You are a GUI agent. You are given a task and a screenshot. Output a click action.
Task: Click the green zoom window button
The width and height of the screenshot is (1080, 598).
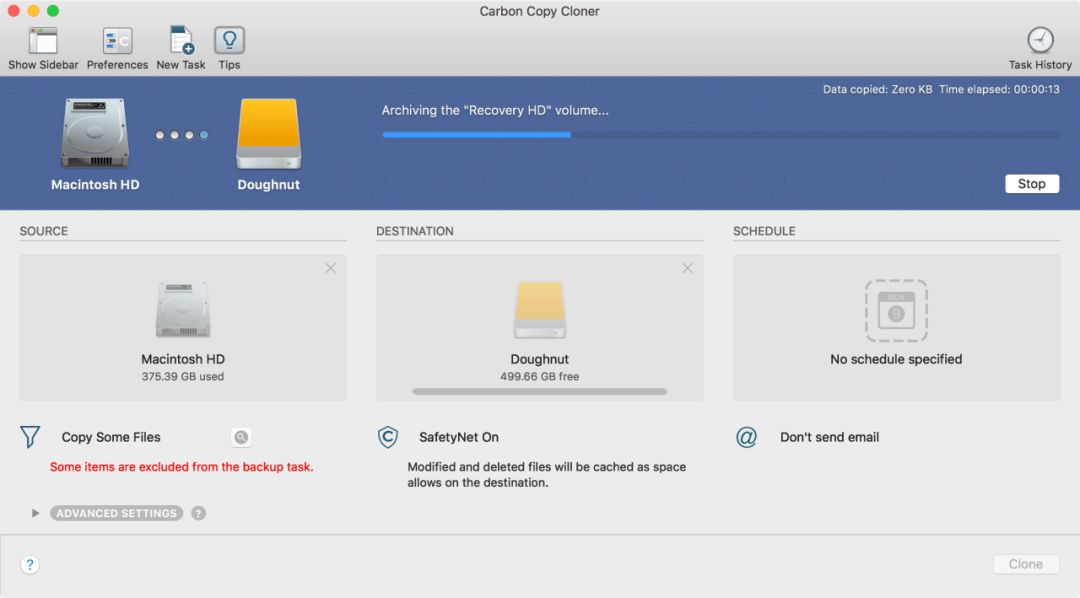coord(53,11)
